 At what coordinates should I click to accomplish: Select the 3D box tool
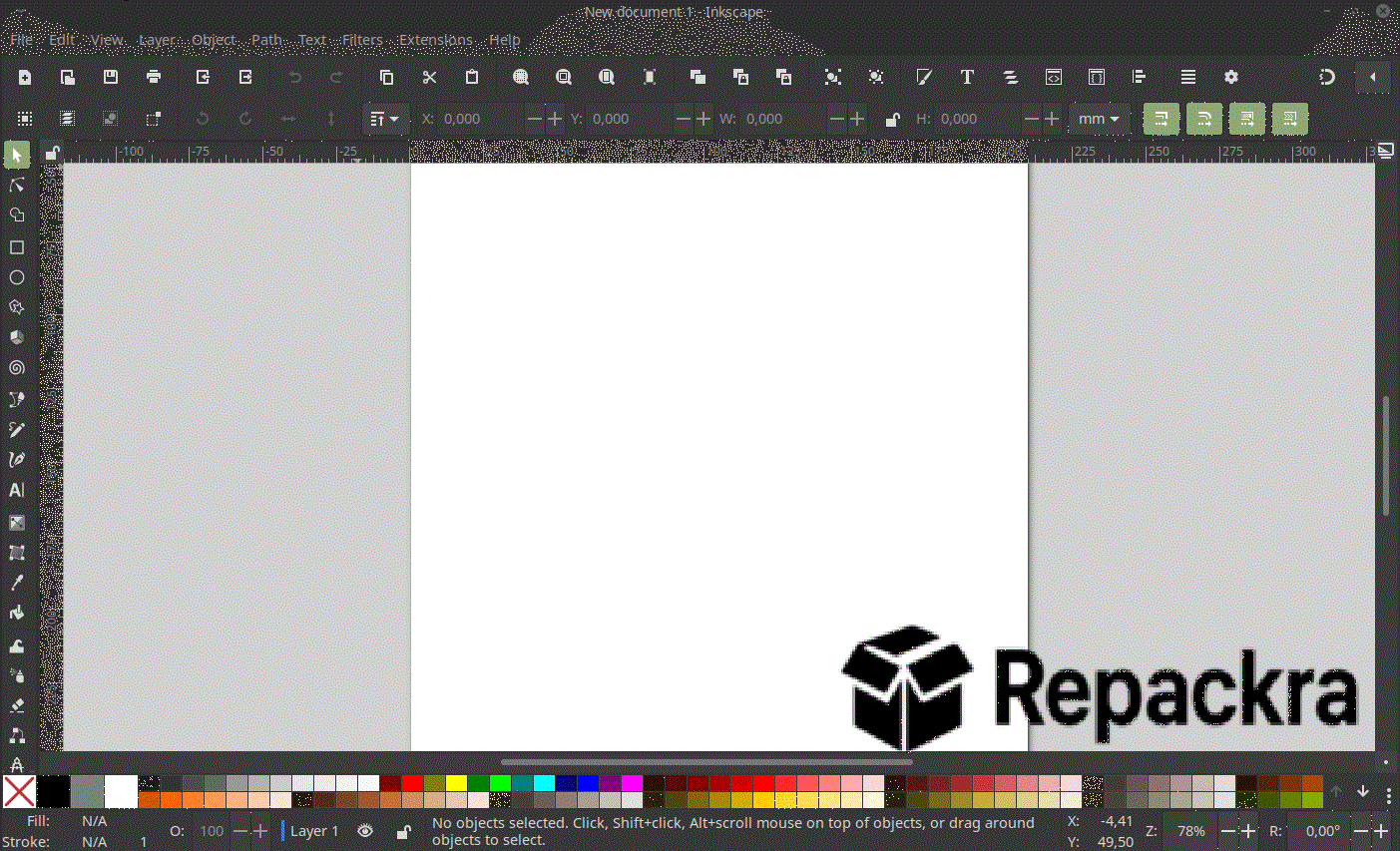[17, 337]
